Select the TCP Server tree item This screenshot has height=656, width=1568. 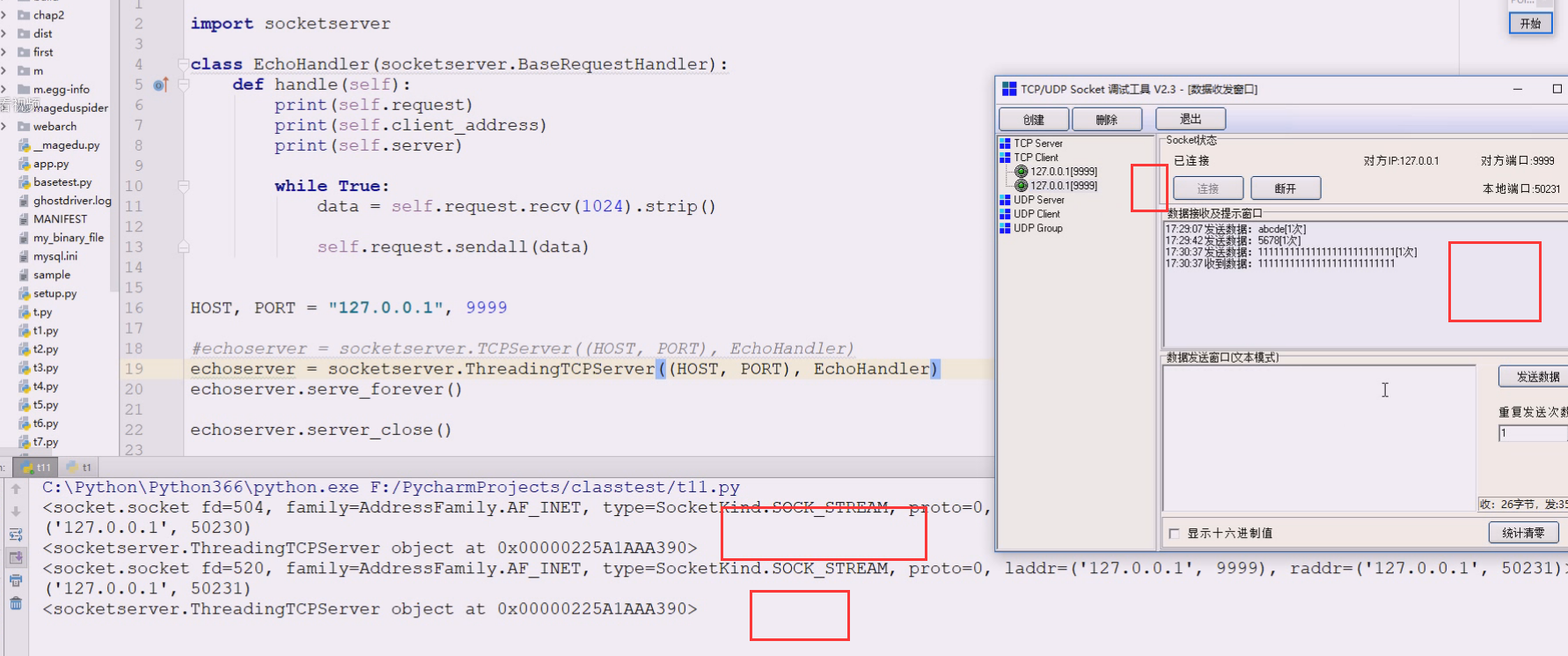[x=1038, y=144]
